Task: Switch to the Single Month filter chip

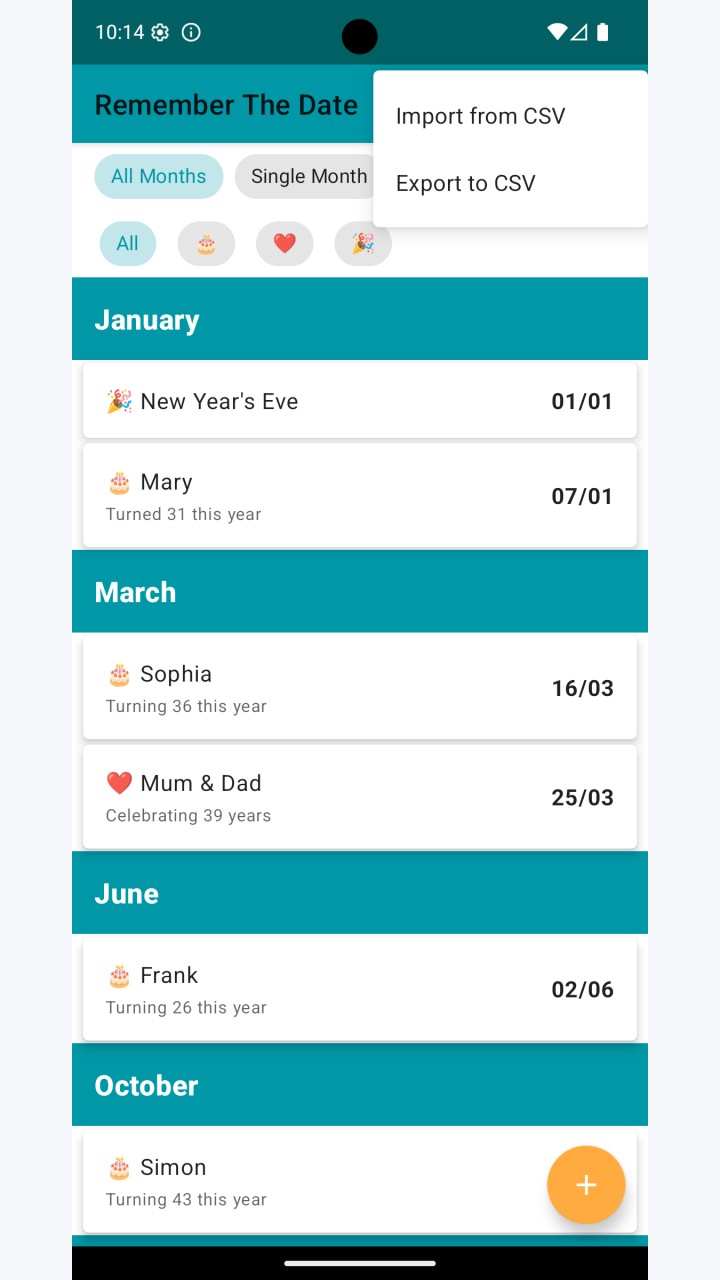Action: (x=304, y=176)
